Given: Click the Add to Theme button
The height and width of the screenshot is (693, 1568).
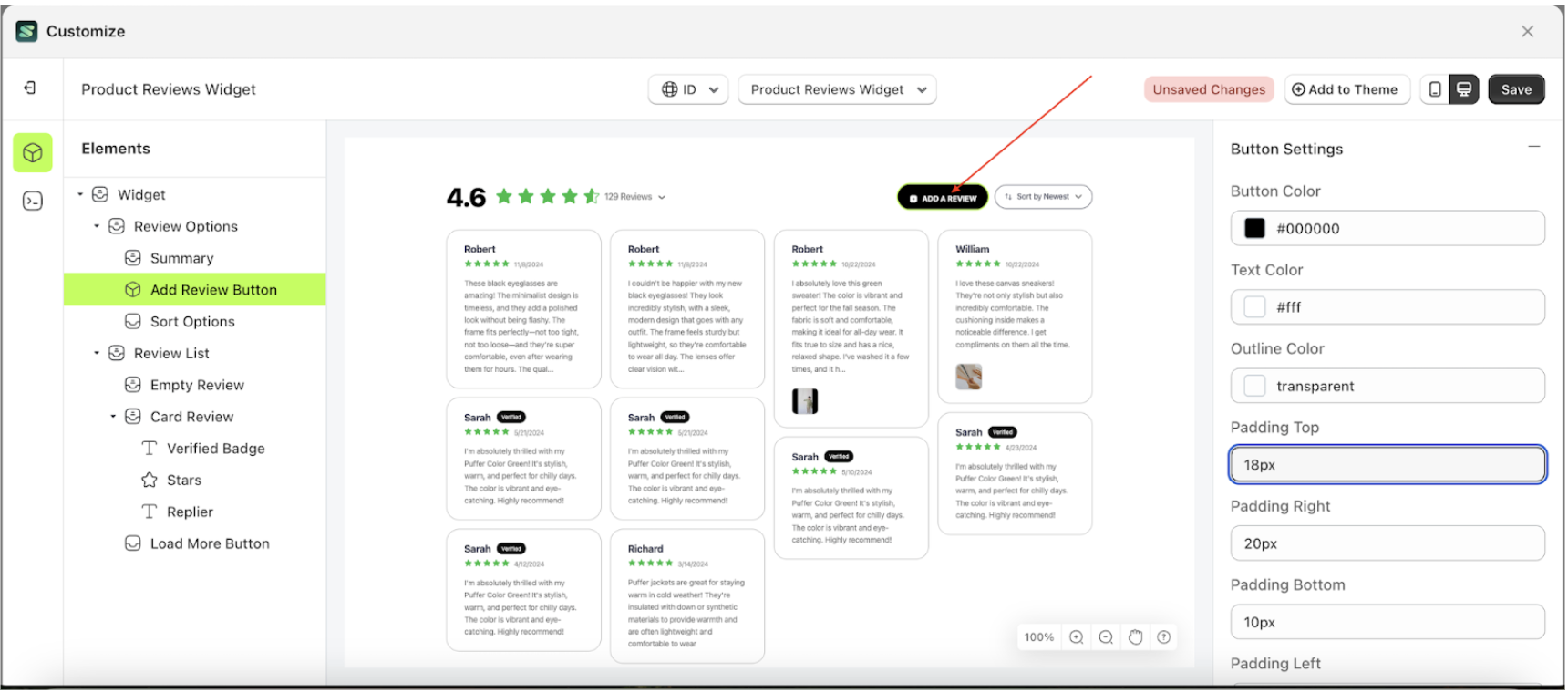Looking at the screenshot, I should (1346, 89).
